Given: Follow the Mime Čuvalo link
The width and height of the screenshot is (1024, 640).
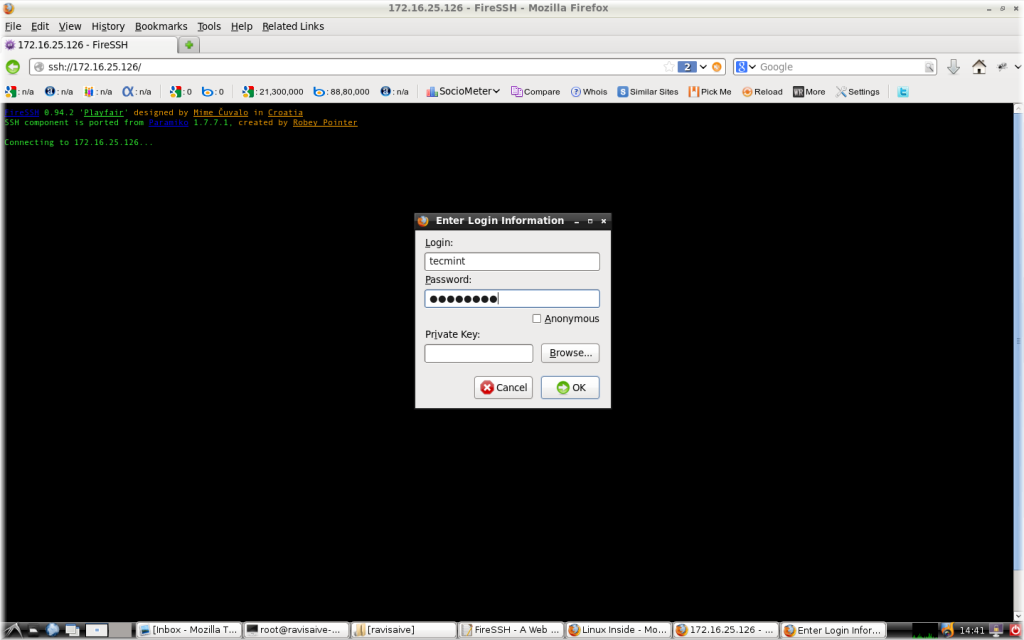Looking at the screenshot, I should point(221,112).
